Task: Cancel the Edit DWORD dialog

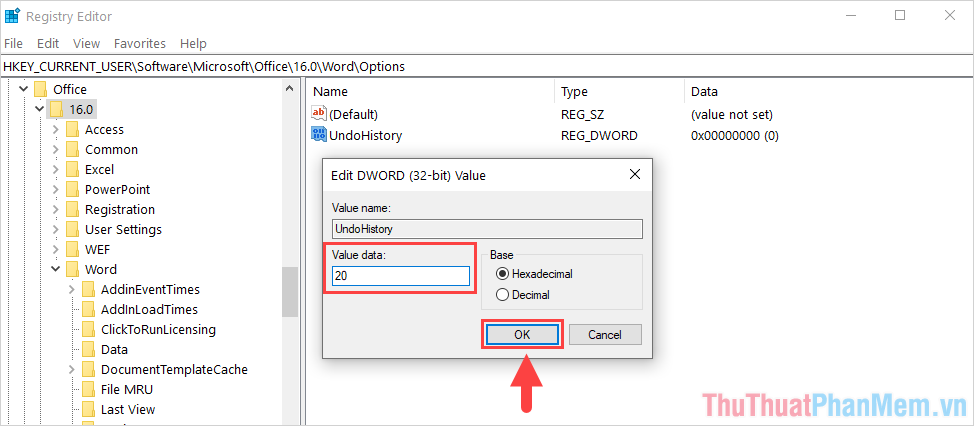Action: [x=605, y=335]
